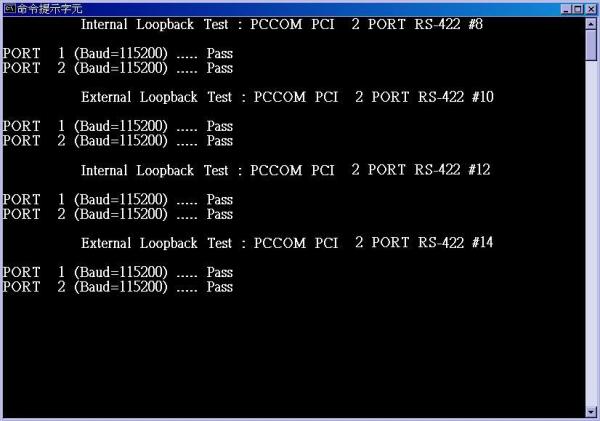Click PORT 2 Pass result under test #8
This screenshot has width=600, height=421.
[220, 68]
